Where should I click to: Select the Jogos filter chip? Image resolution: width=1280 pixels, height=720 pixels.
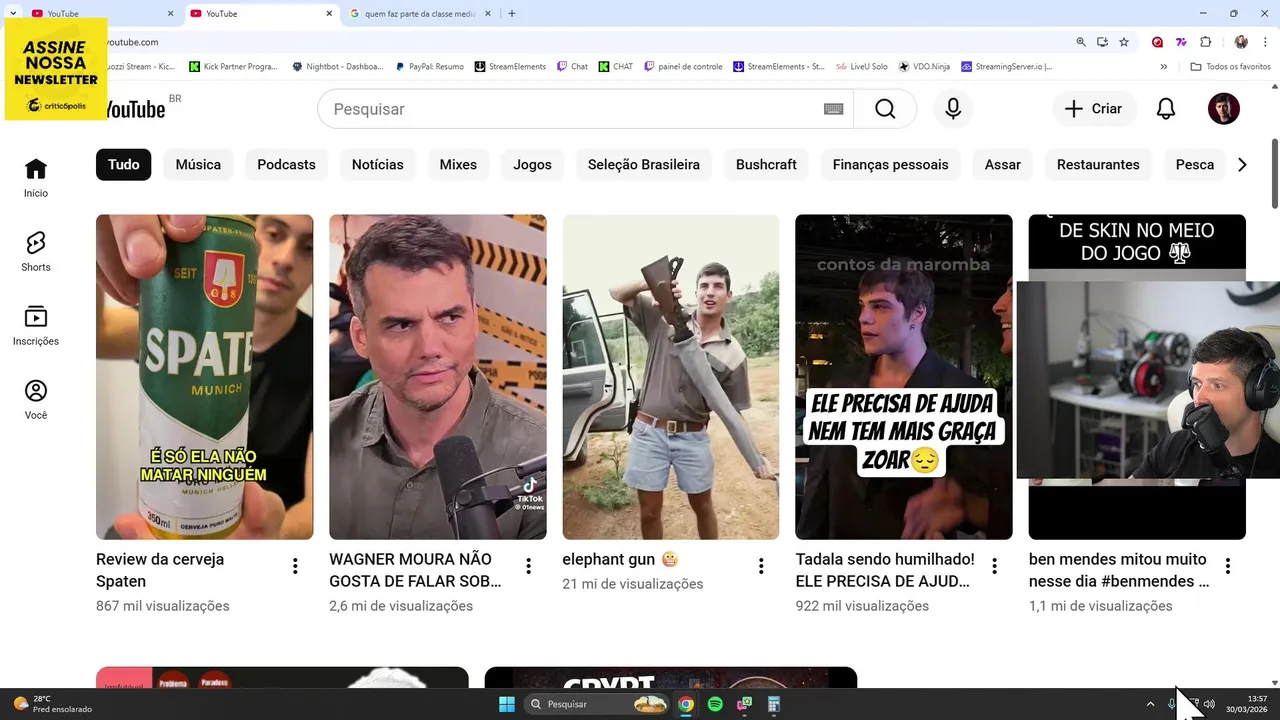click(532, 165)
